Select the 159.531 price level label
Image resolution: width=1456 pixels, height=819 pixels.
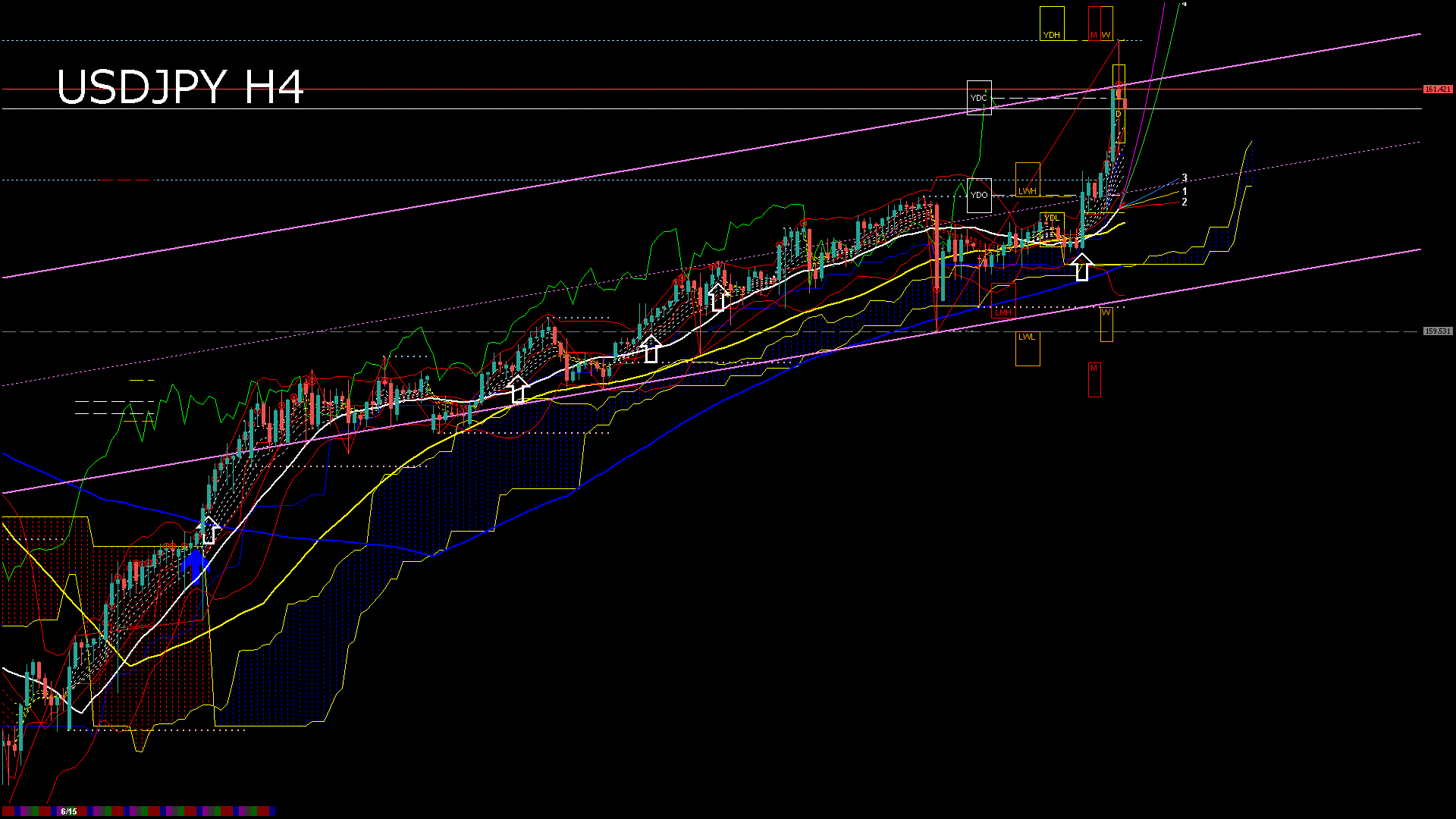tap(1437, 331)
